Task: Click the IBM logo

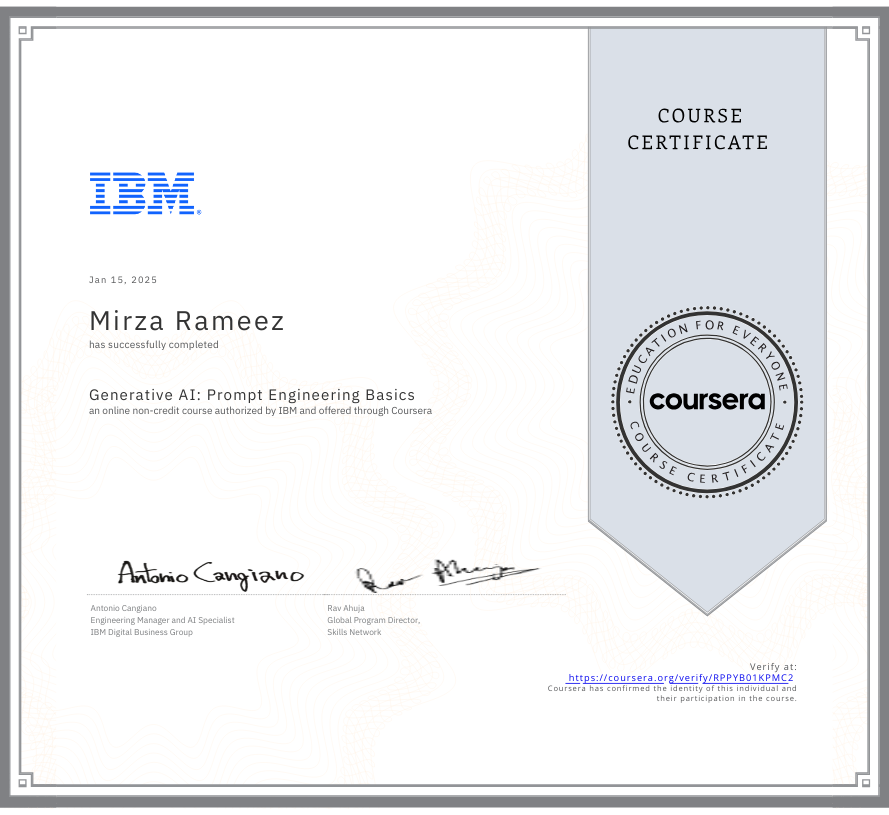Action: pyautogui.click(x=144, y=193)
